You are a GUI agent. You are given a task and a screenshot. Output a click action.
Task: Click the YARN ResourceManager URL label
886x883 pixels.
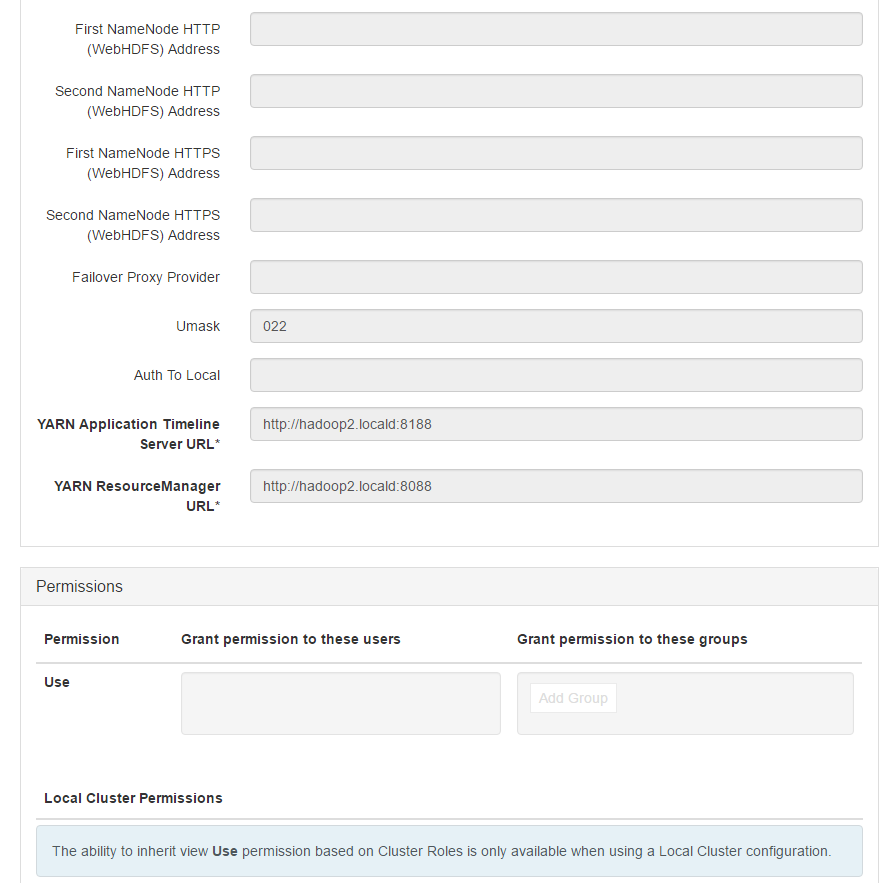138,496
